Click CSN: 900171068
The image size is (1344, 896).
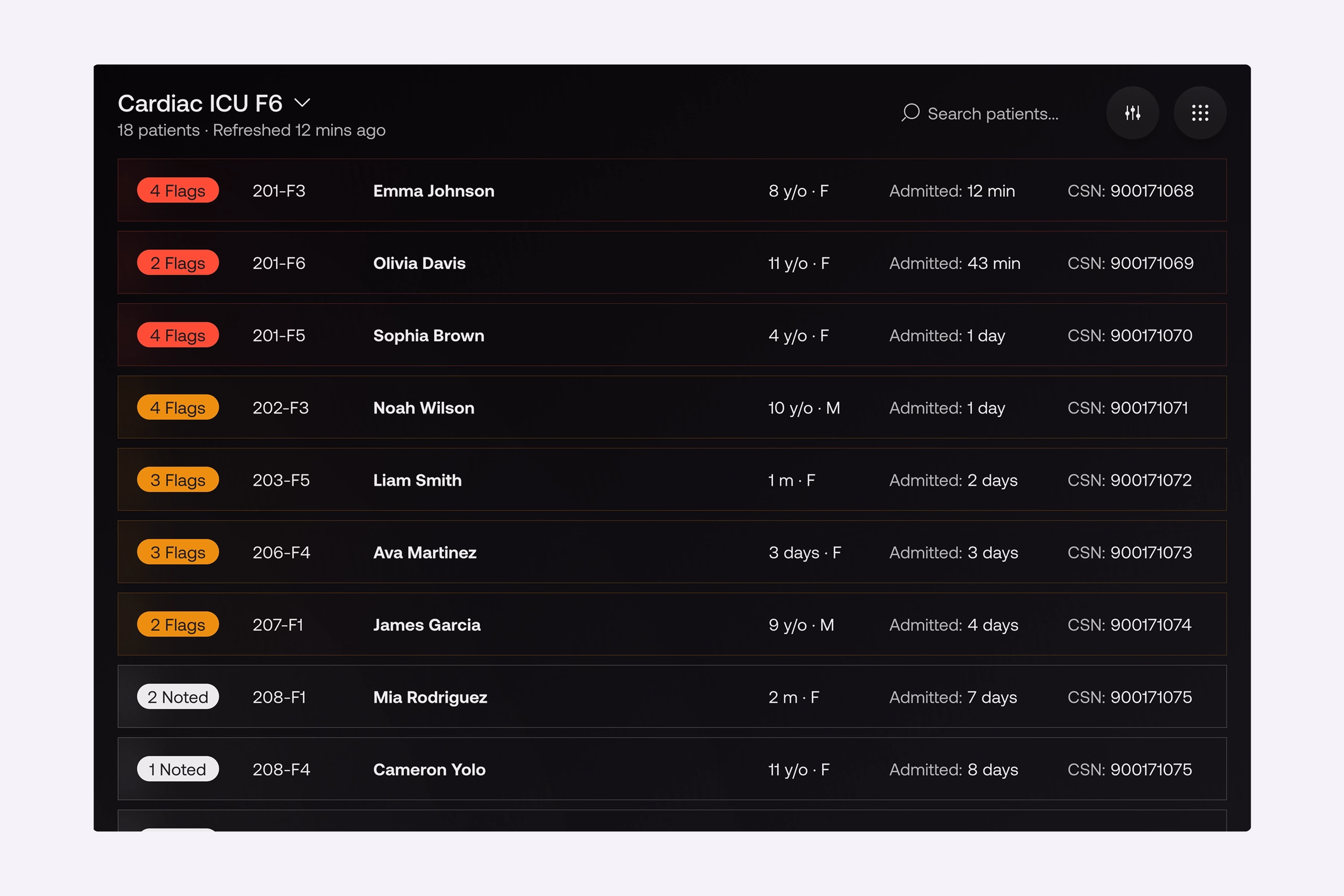1130,191
